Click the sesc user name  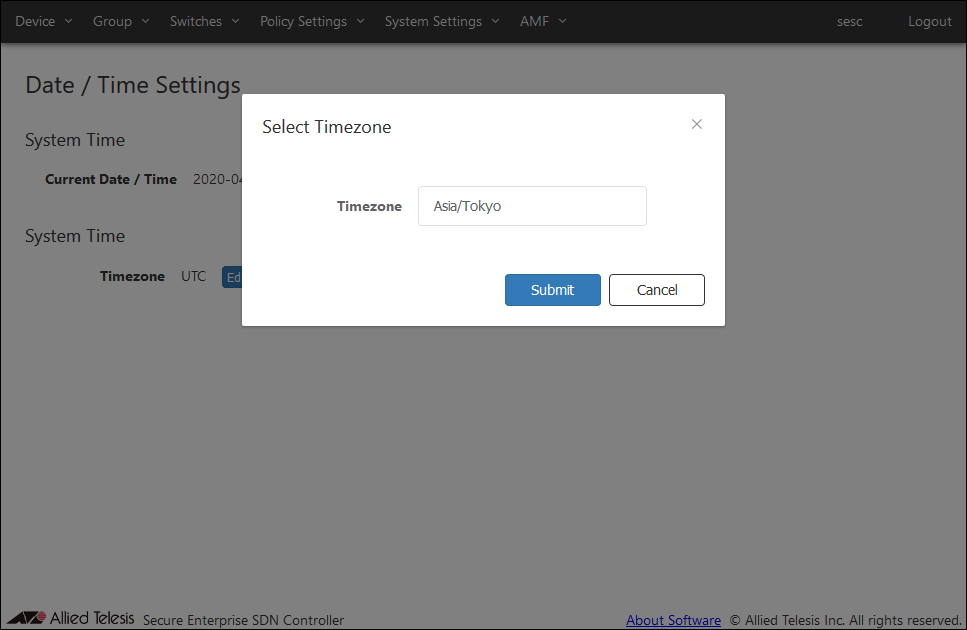click(849, 21)
